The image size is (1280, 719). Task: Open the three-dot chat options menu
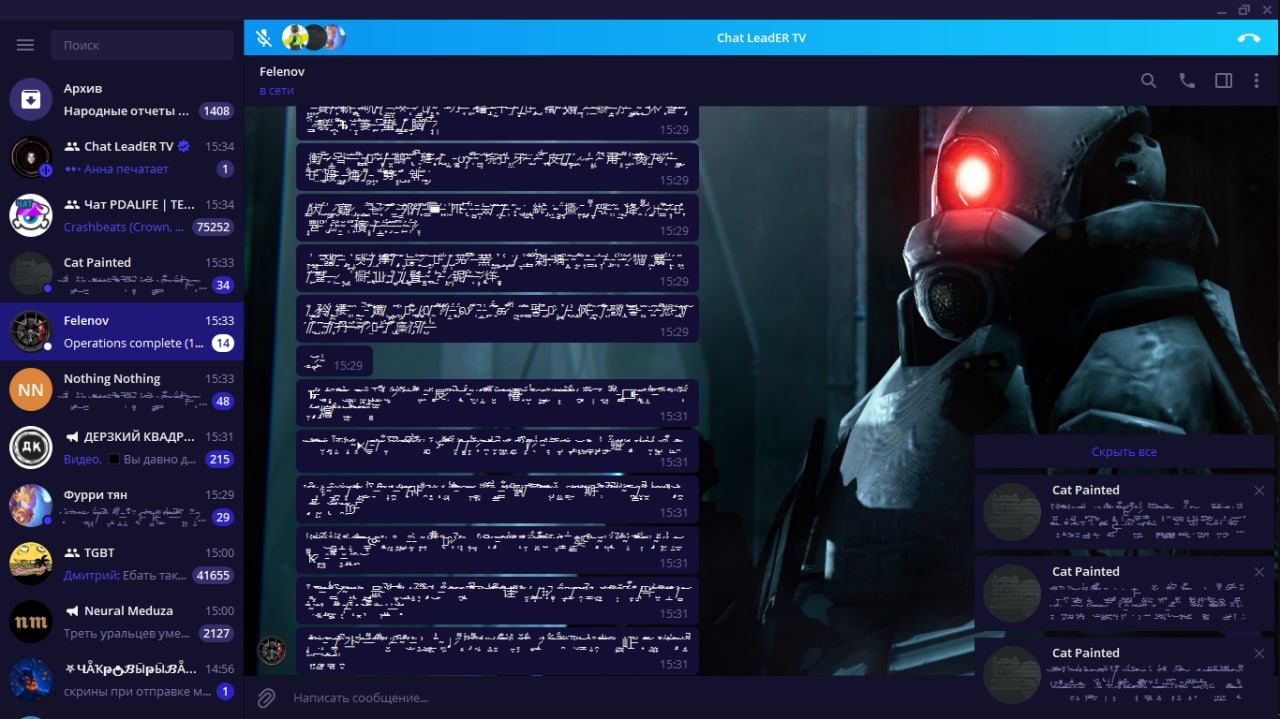click(x=1258, y=81)
